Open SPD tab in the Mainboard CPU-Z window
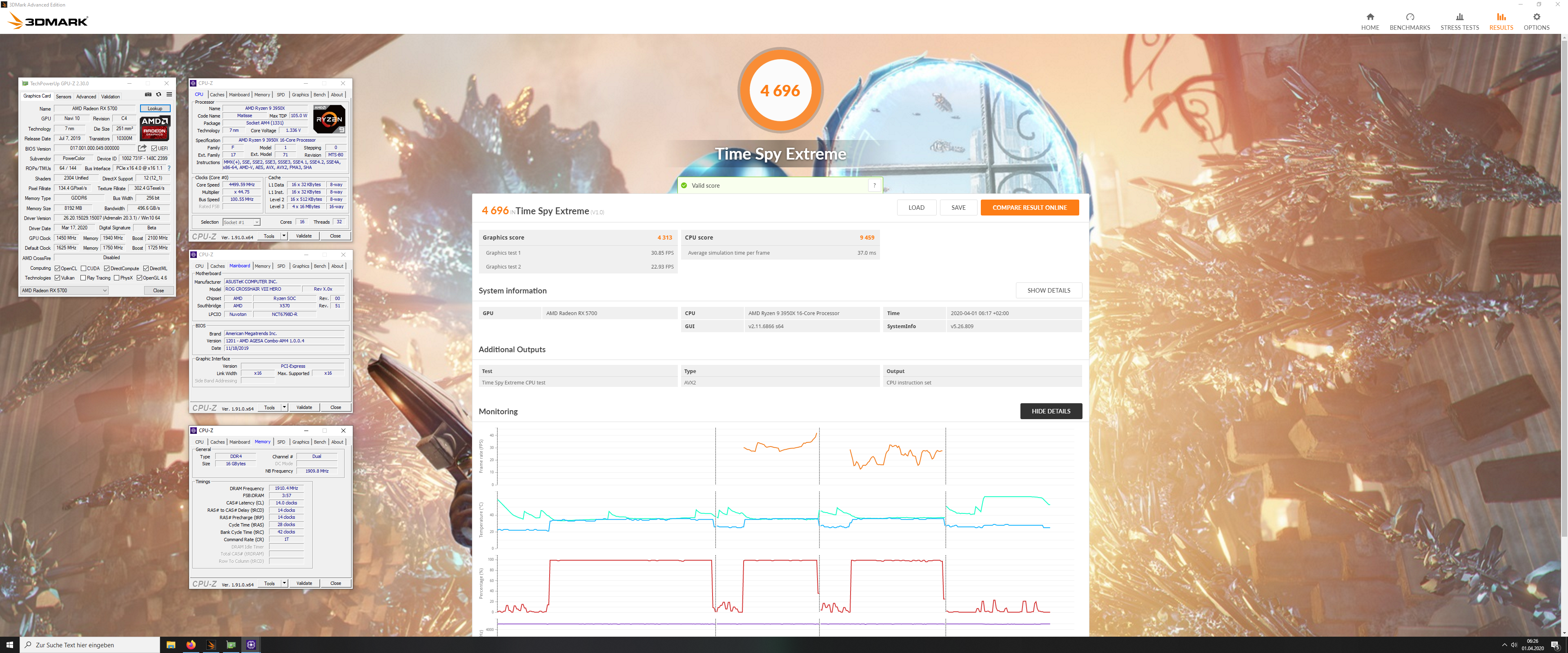This screenshot has width=1568, height=653. [x=281, y=266]
